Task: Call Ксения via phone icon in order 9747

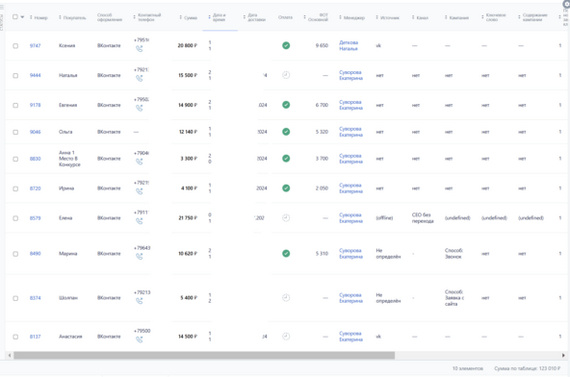Action: 139,49
